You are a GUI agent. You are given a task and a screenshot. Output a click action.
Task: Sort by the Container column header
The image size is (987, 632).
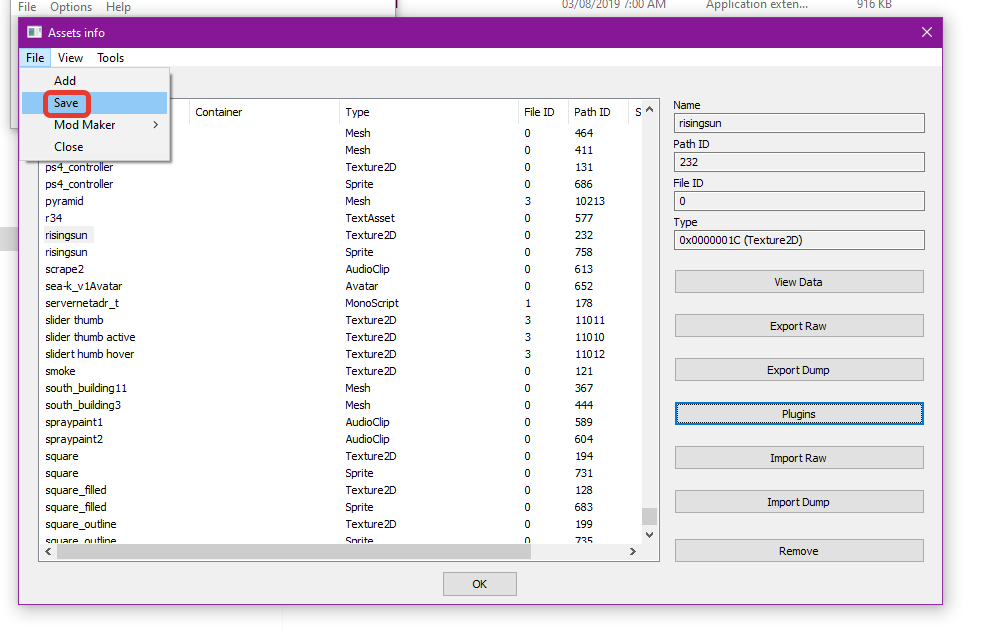pos(264,112)
